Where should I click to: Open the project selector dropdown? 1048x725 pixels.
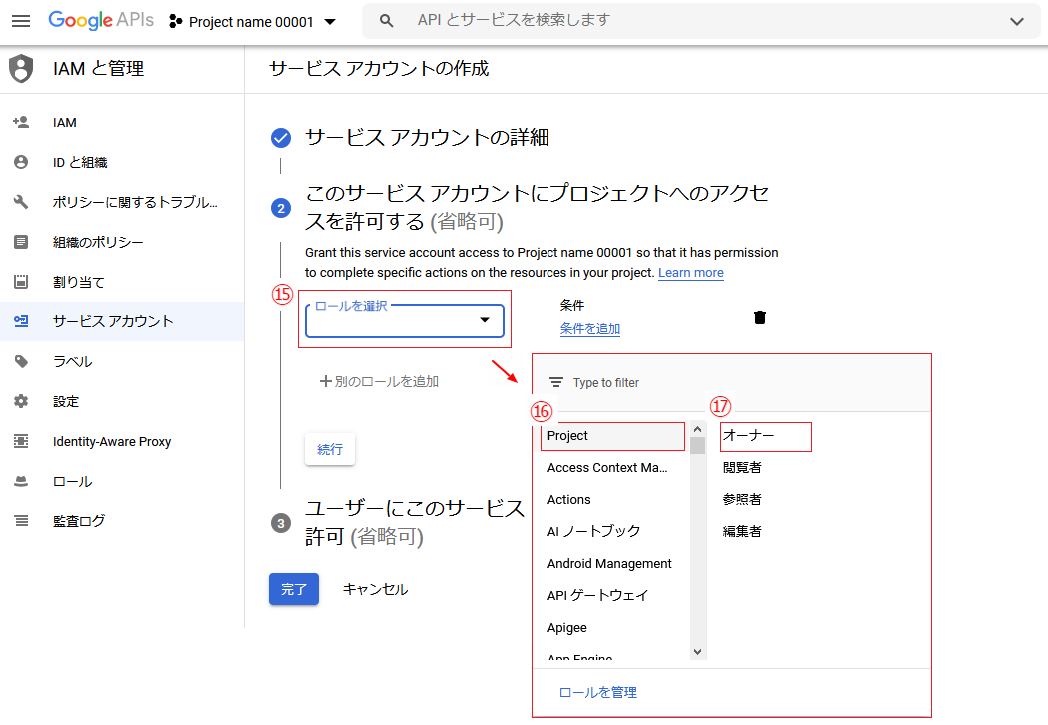click(x=253, y=22)
